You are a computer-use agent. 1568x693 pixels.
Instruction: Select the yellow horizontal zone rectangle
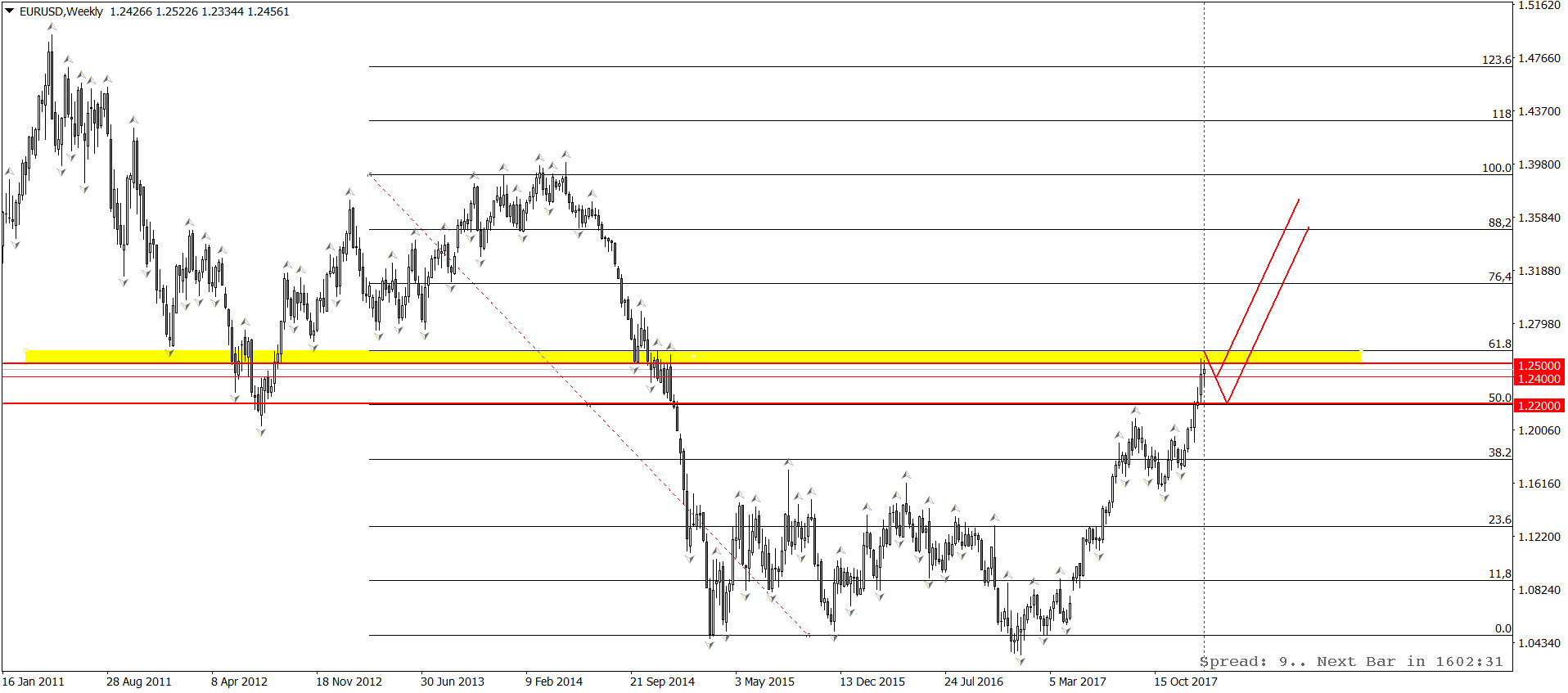pos(693,357)
